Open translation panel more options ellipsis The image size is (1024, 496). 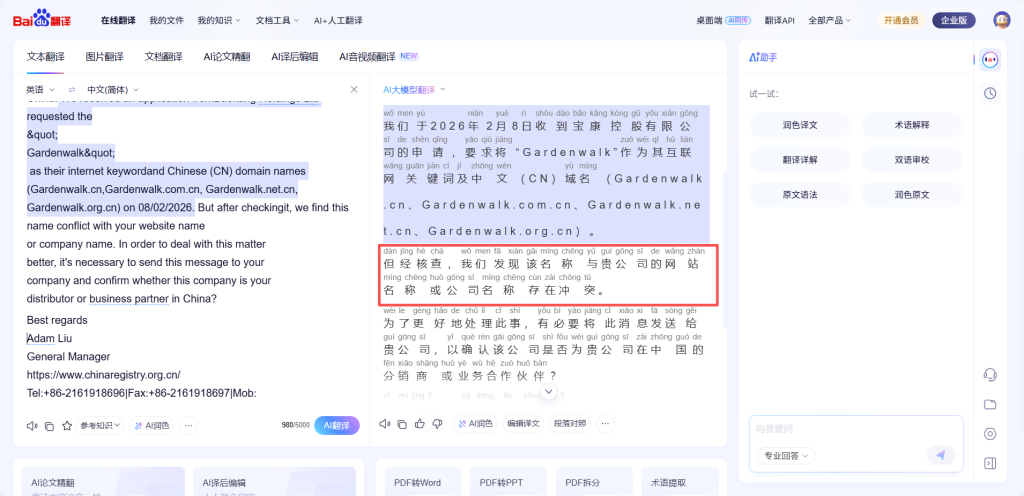pos(605,424)
